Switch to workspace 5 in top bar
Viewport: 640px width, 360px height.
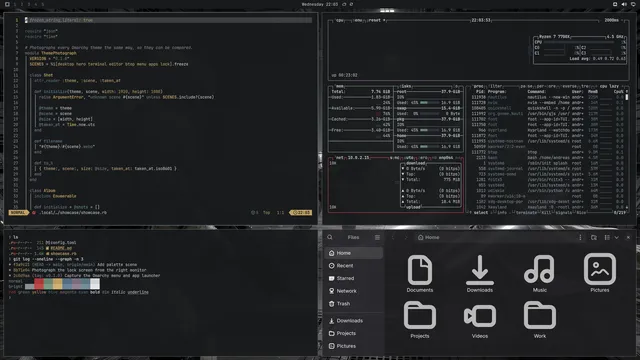[42, 4]
